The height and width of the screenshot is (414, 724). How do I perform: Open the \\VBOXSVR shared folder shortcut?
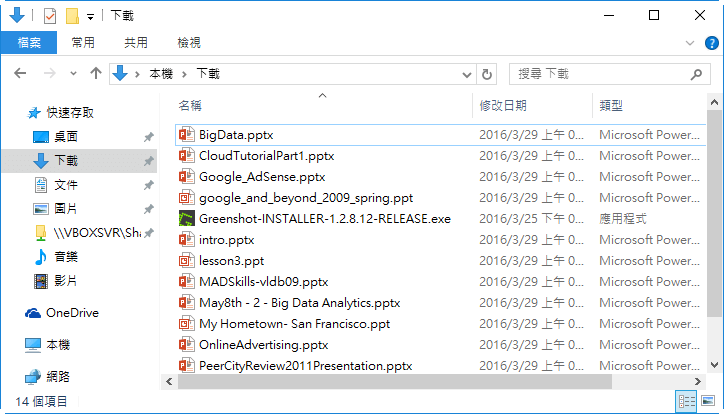coord(97,233)
